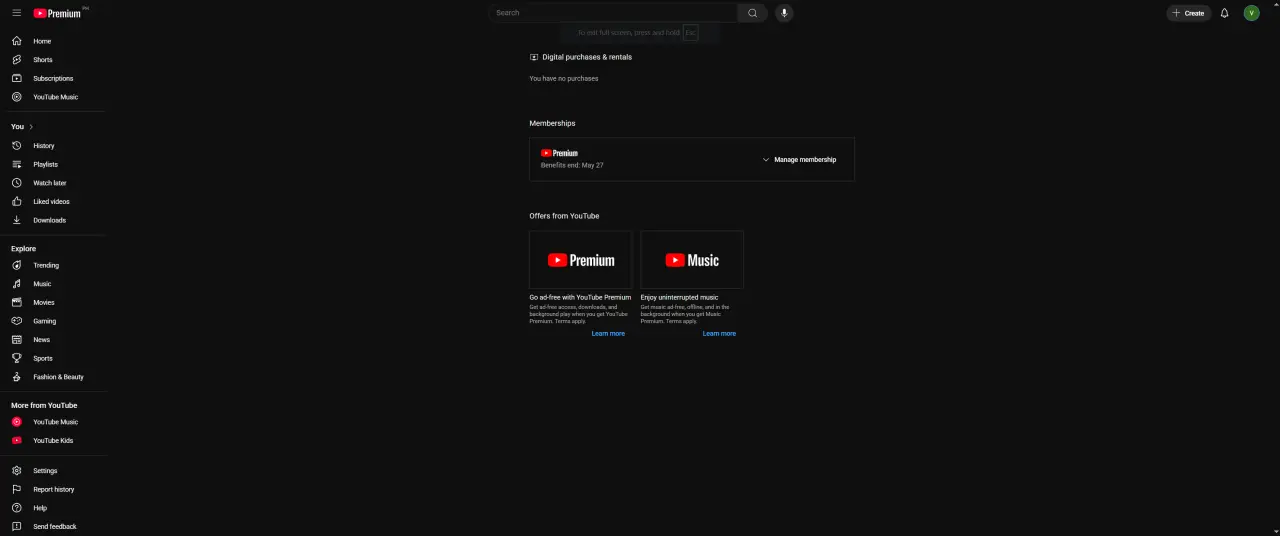
Task: Click the Settings gear icon
Action: 16,471
